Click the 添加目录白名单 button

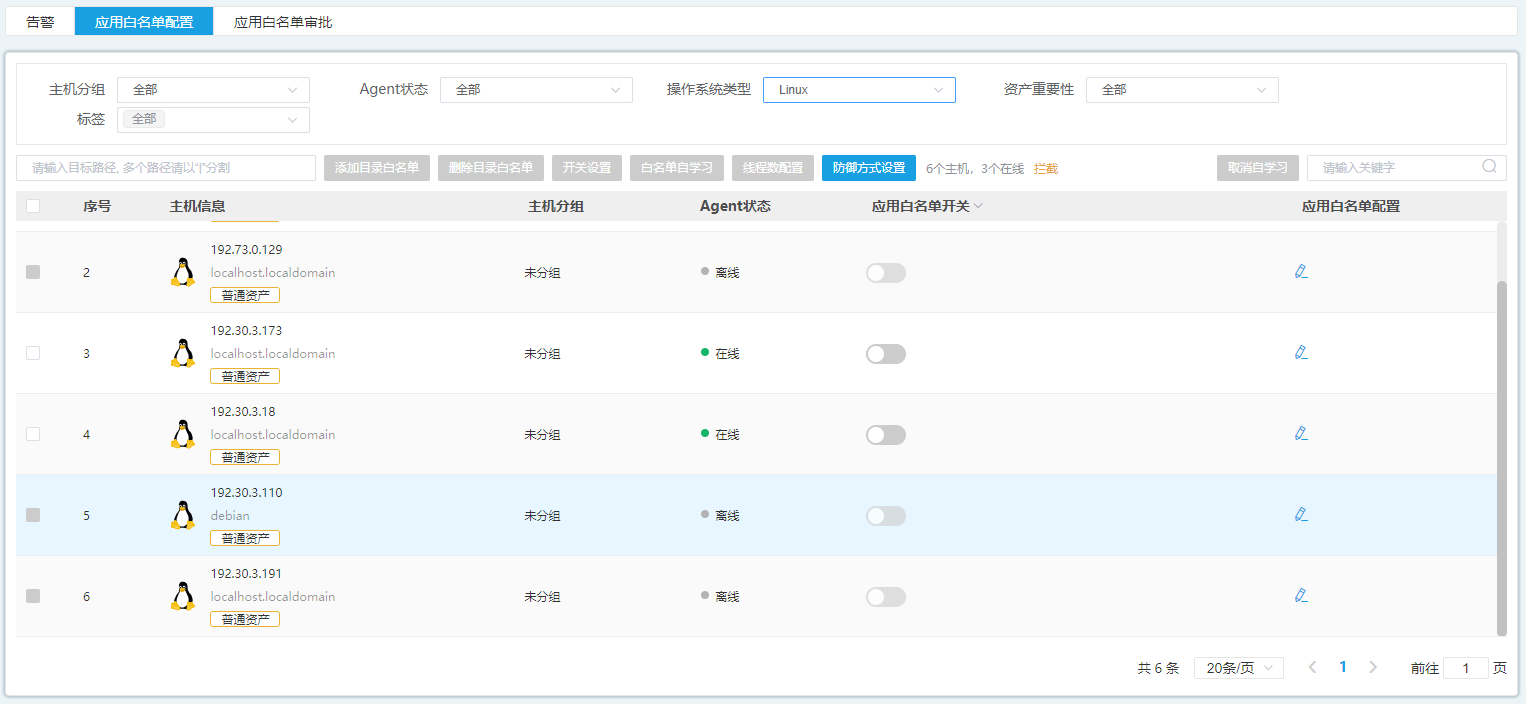376,168
